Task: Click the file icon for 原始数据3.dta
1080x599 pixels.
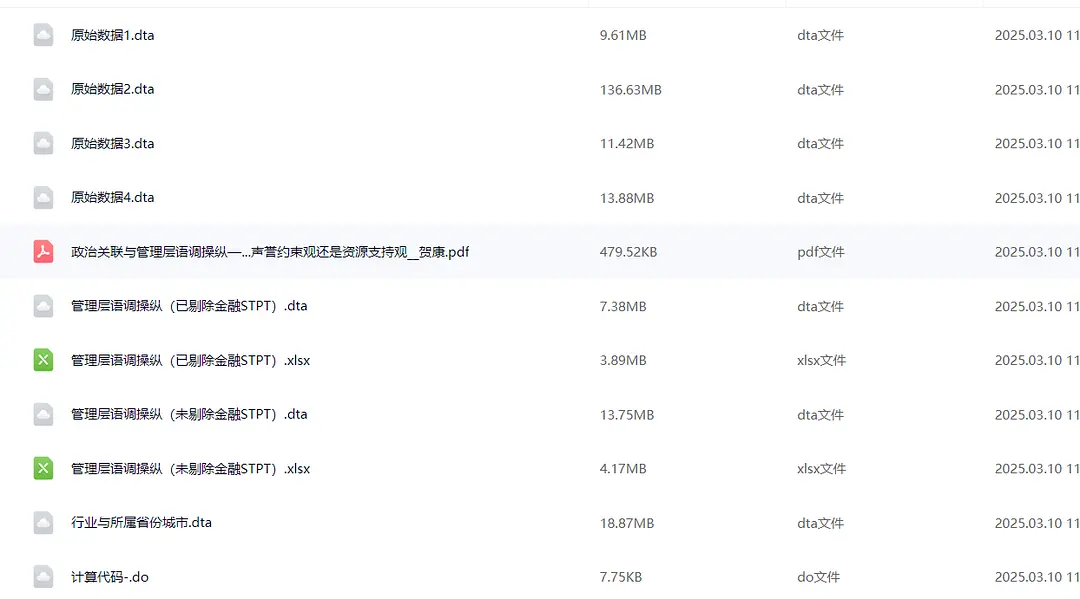Action: pyautogui.click(x=43, y=143)
